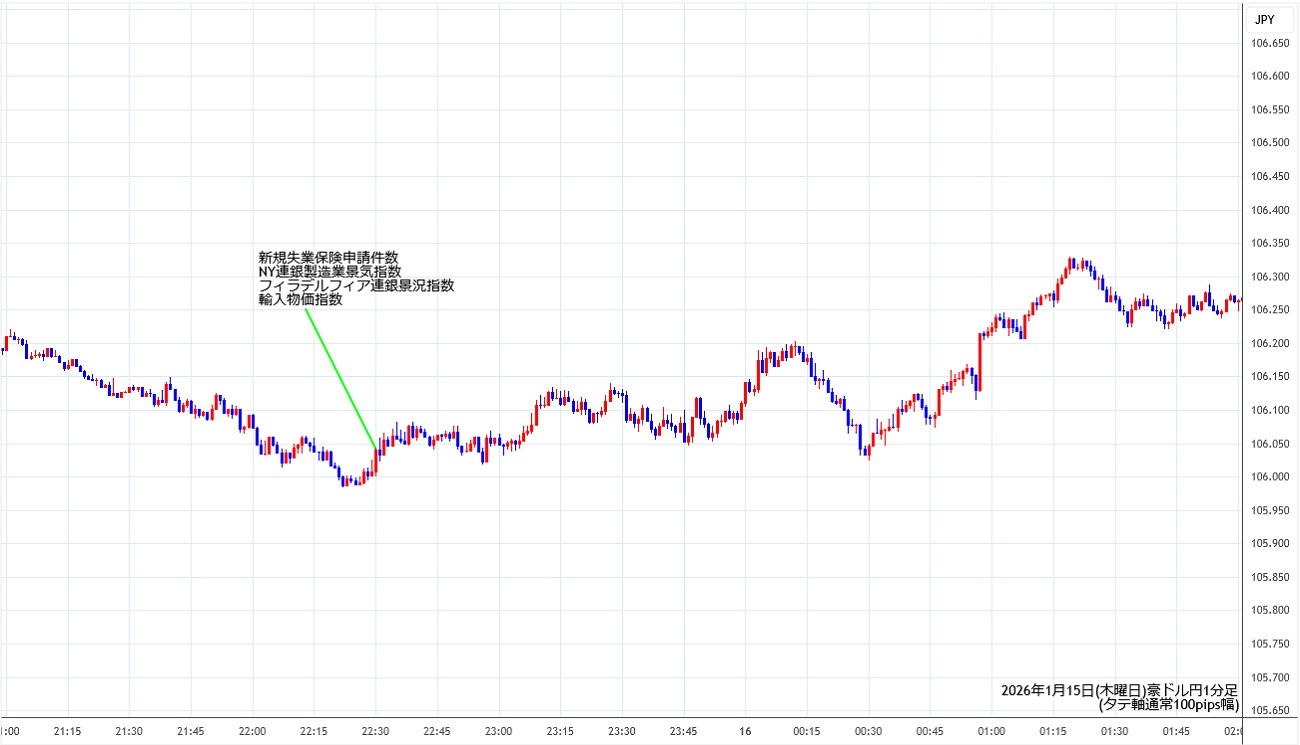Screen dimensions: 1300x745
Task: Click the large red candle before 01:00
Action: pos(980,360)
